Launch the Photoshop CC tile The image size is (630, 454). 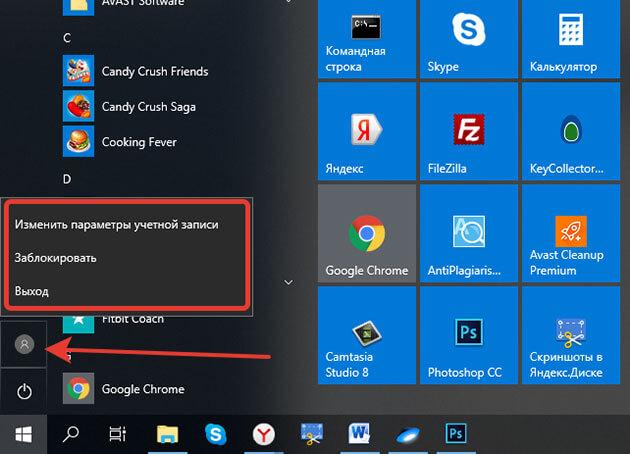469,335
